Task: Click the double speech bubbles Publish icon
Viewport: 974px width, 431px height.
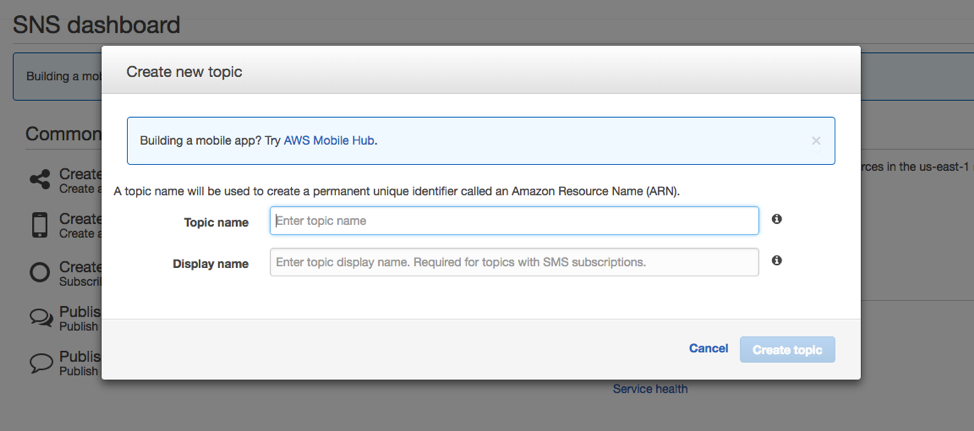Action: [41, 318]
